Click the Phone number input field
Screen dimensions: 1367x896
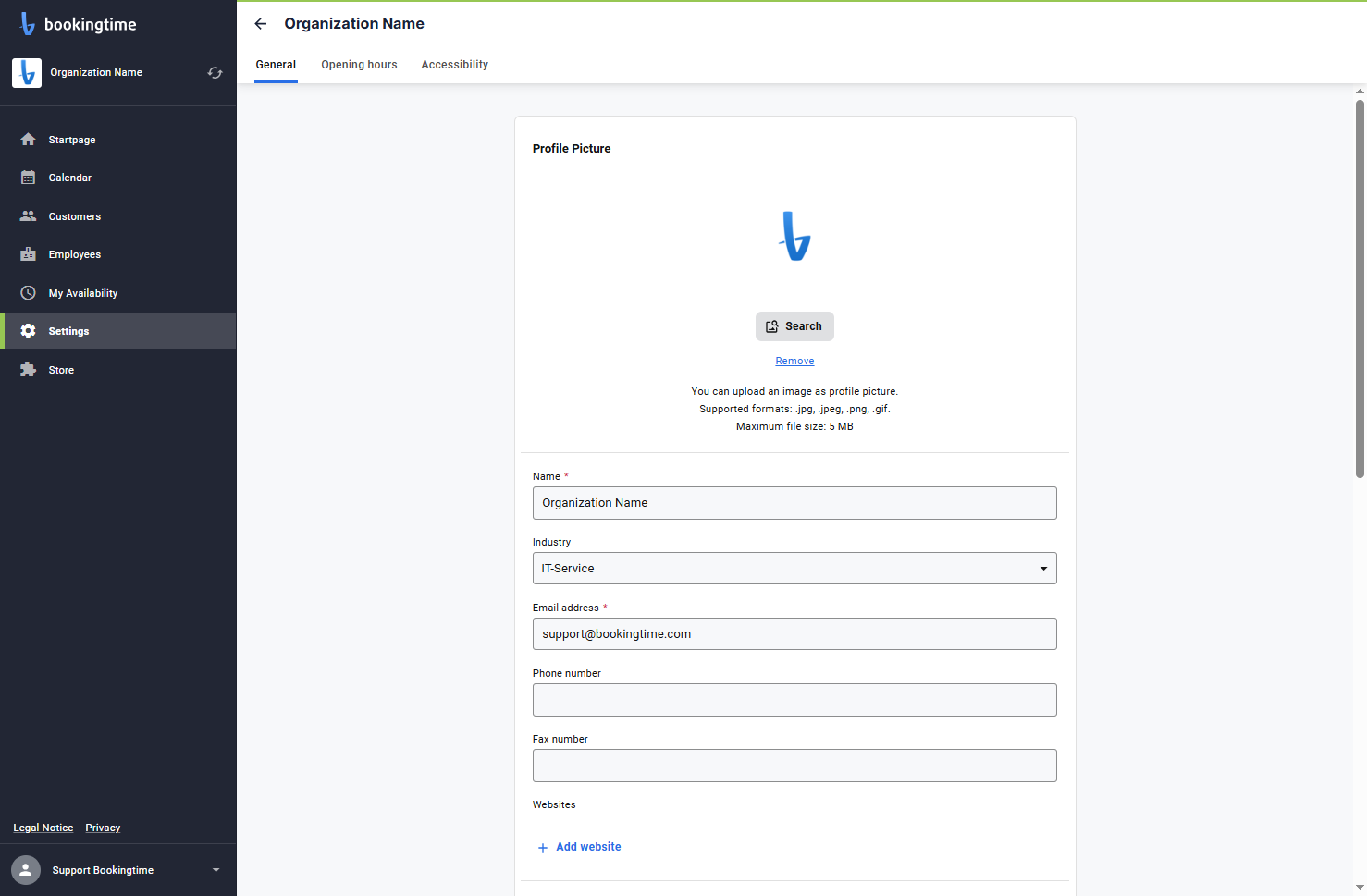[794, 700]
